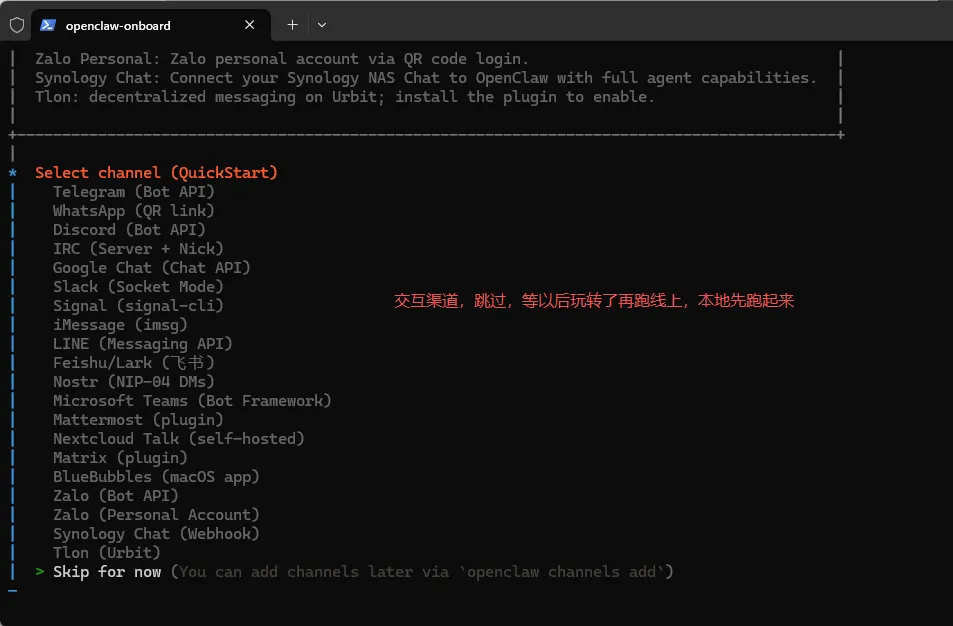Choose Tlon (Urbit) channel

[106, 552]
